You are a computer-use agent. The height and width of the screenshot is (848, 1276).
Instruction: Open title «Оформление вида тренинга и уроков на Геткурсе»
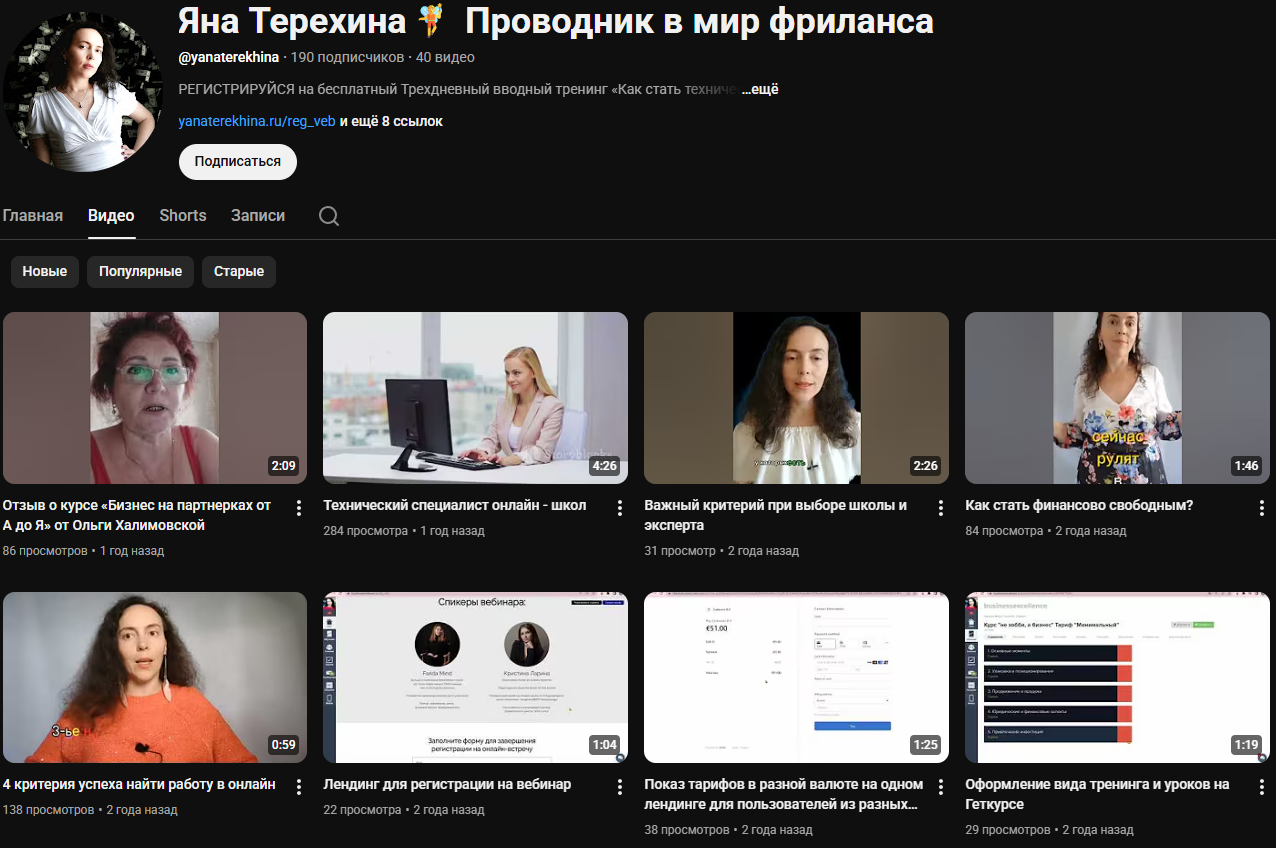pos(1098,794)
